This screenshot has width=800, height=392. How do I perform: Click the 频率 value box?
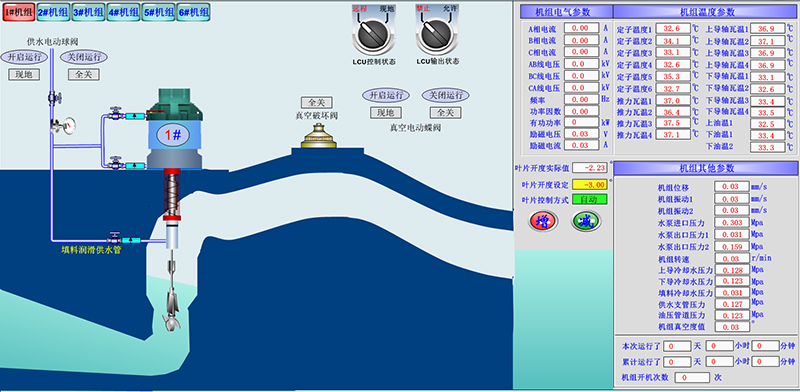tap(582, 99)
